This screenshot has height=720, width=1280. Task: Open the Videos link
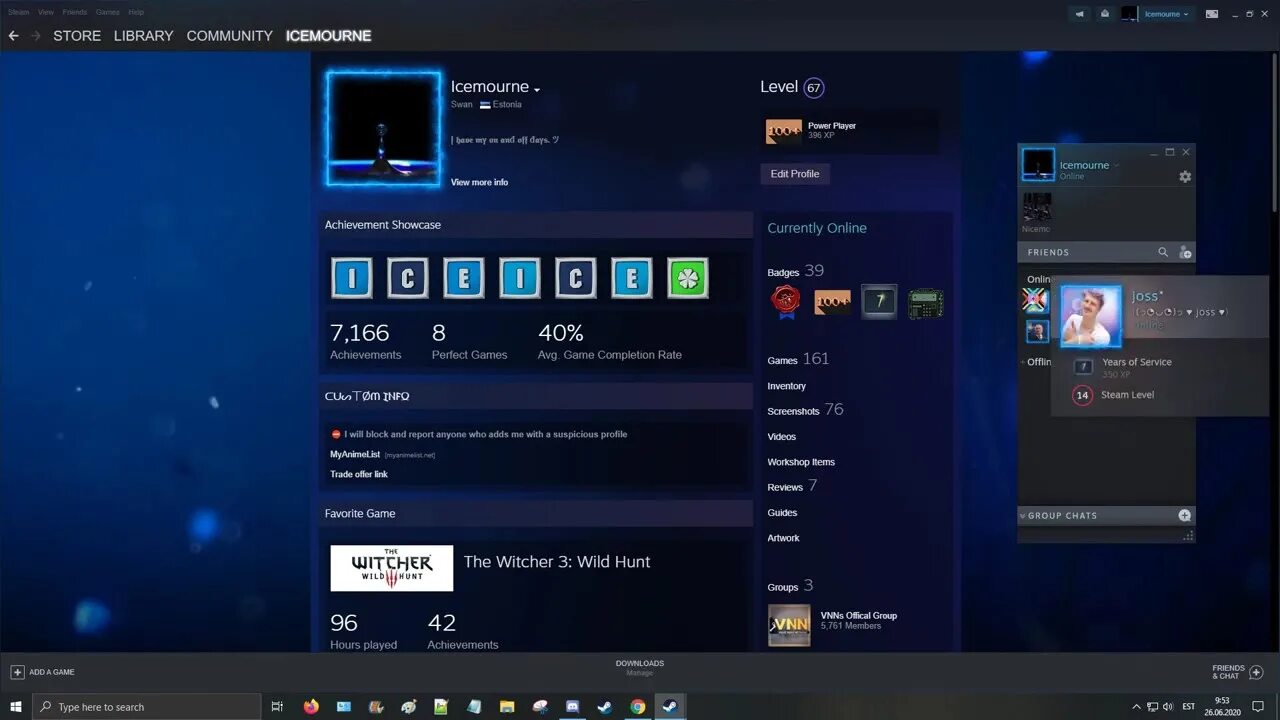[x=782, y=437]
